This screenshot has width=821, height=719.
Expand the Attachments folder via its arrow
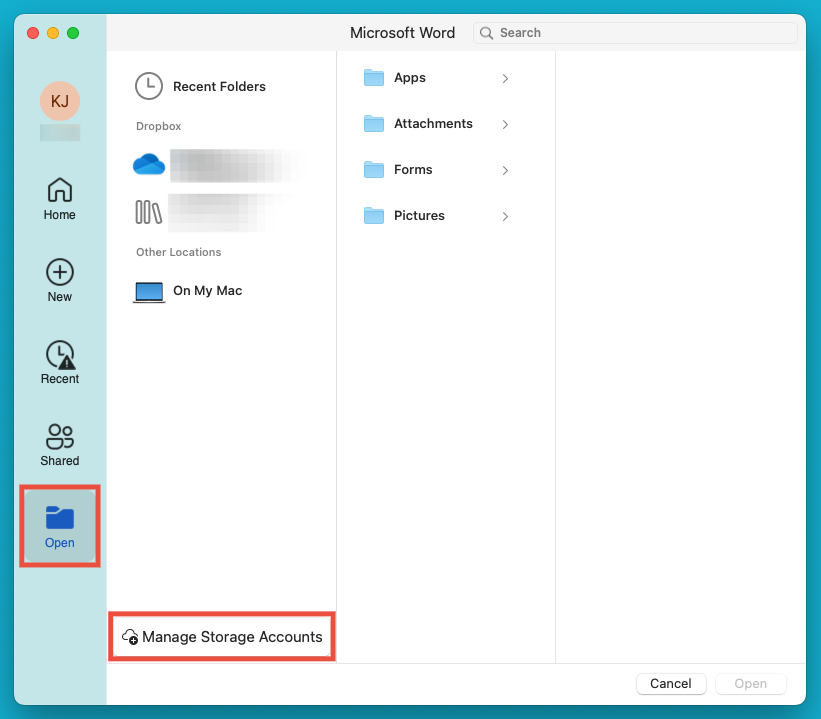[505, 123]
